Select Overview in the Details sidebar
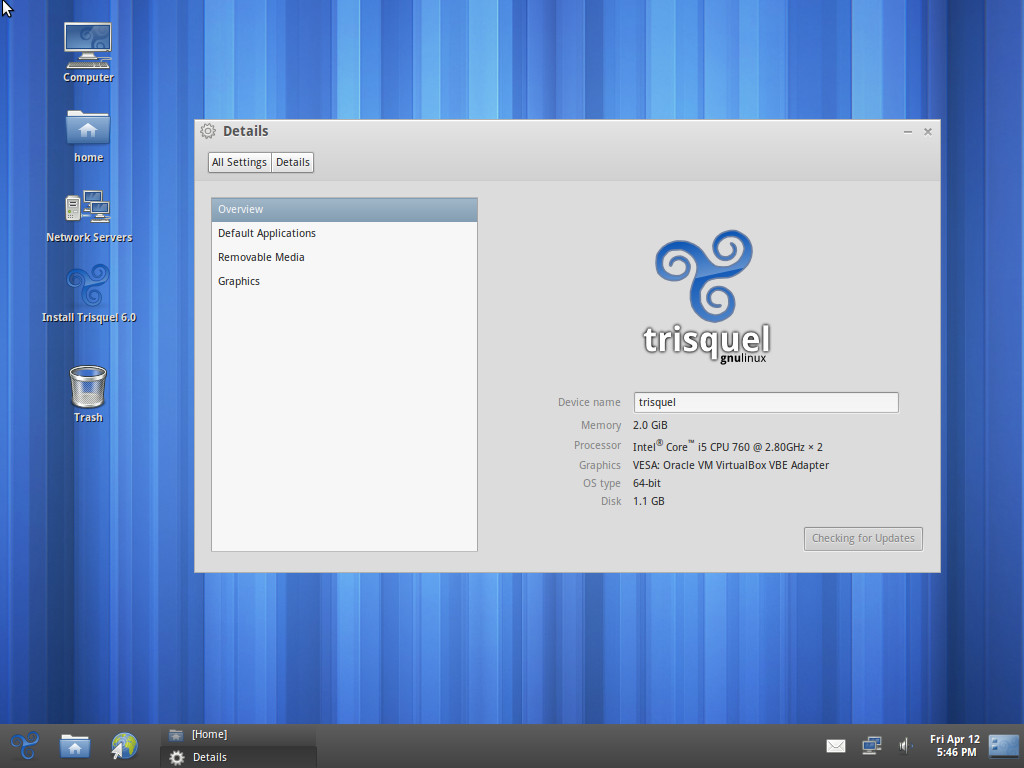 point(344,210)
